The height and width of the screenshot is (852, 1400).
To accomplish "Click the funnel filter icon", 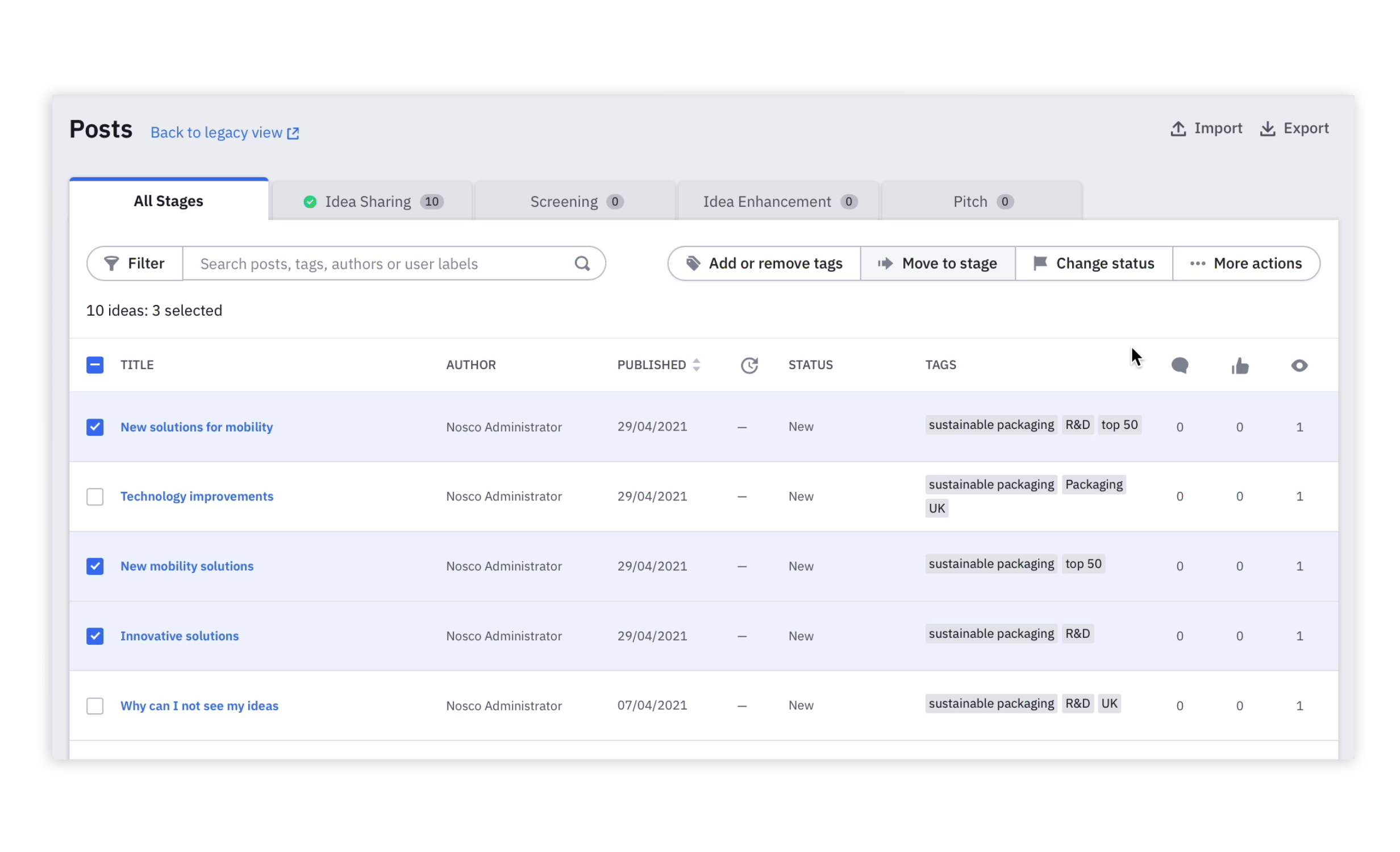I will (x=111, y=264).
